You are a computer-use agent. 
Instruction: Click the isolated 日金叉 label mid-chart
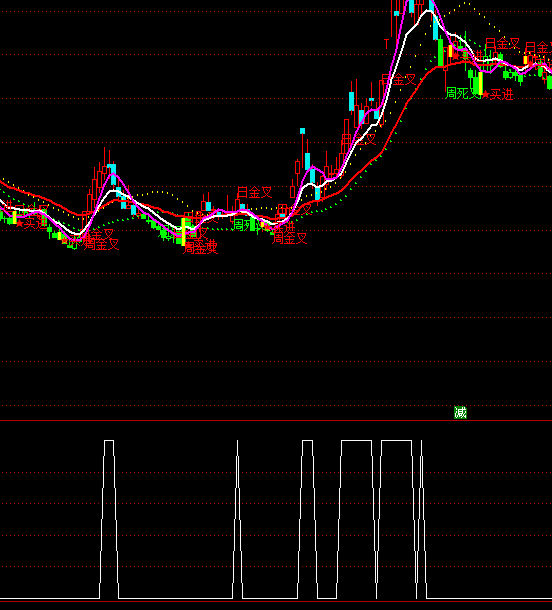[254, 192]
